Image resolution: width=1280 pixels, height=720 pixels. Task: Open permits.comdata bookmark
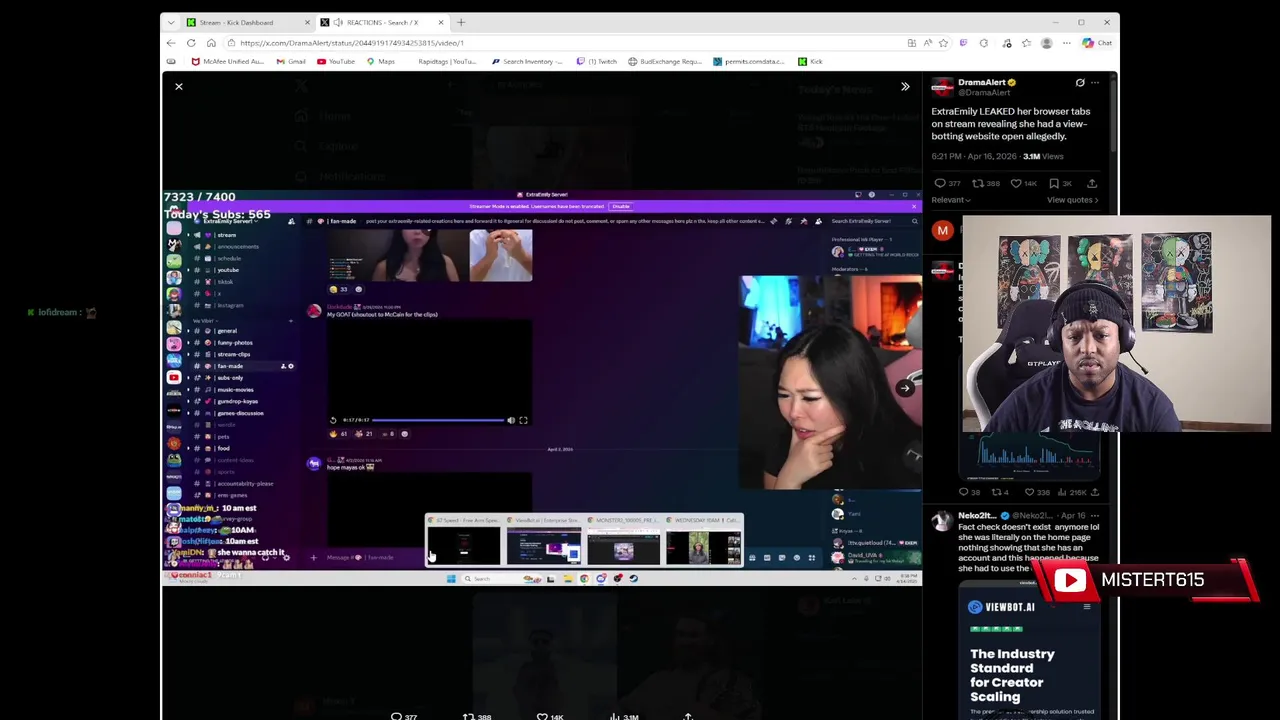(749, 62)
